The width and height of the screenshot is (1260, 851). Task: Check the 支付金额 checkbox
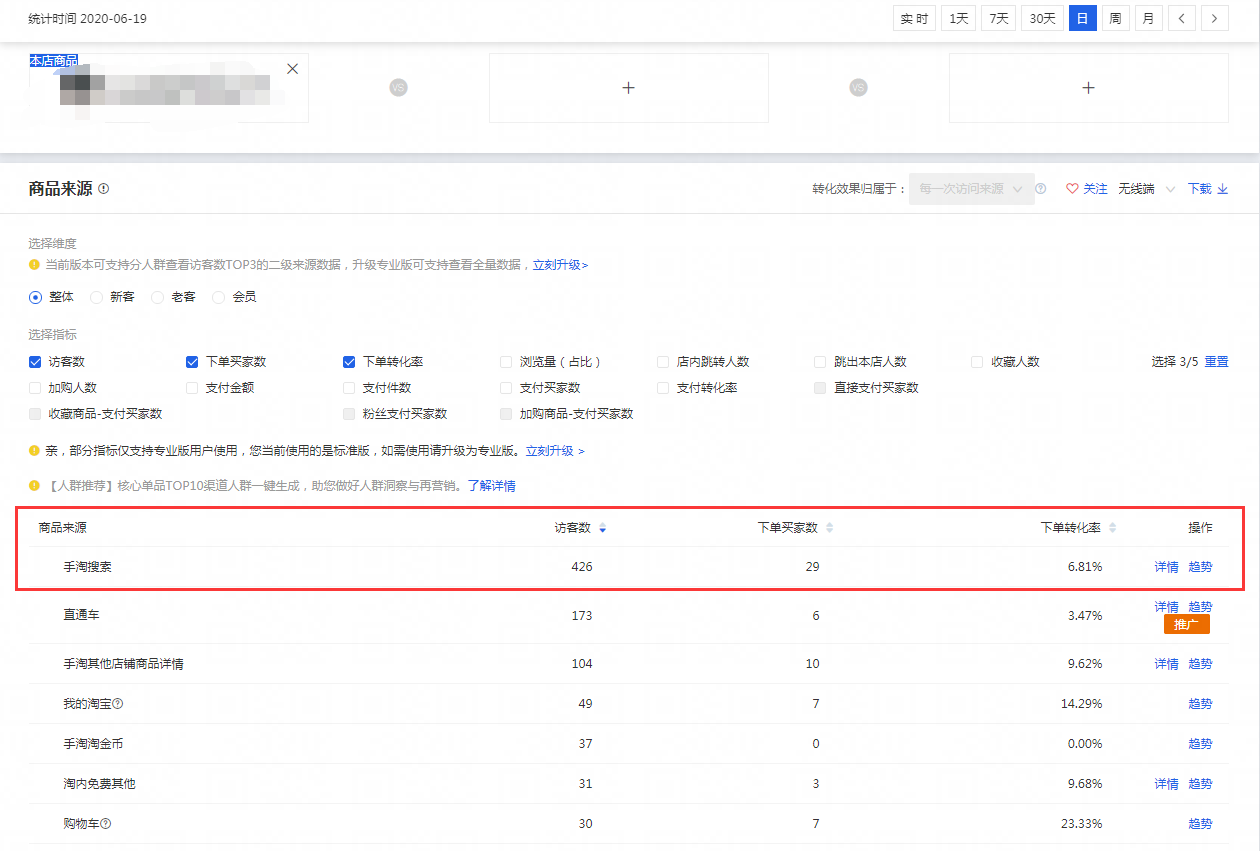(x=193, y=388)
